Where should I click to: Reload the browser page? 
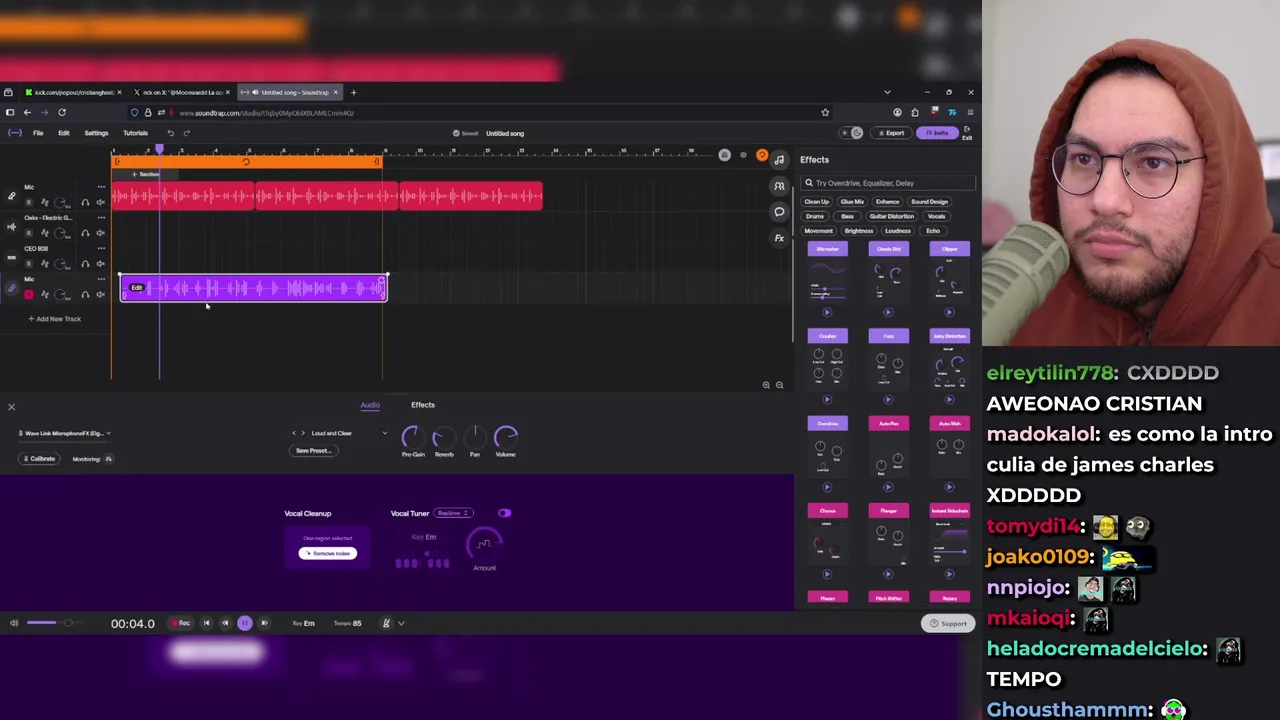pos(62,113)
